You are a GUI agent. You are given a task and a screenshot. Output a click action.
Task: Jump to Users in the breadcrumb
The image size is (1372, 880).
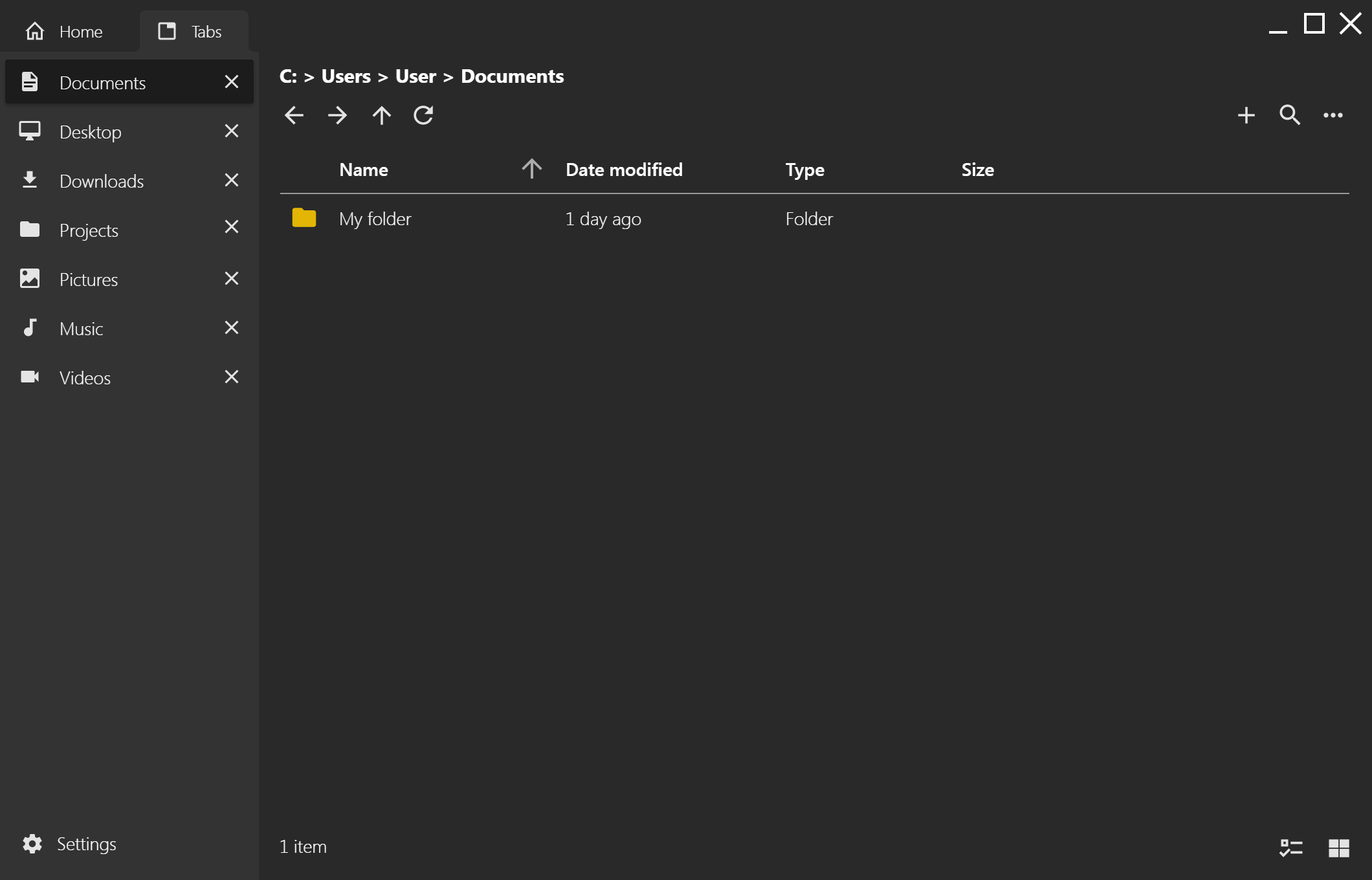346,76
